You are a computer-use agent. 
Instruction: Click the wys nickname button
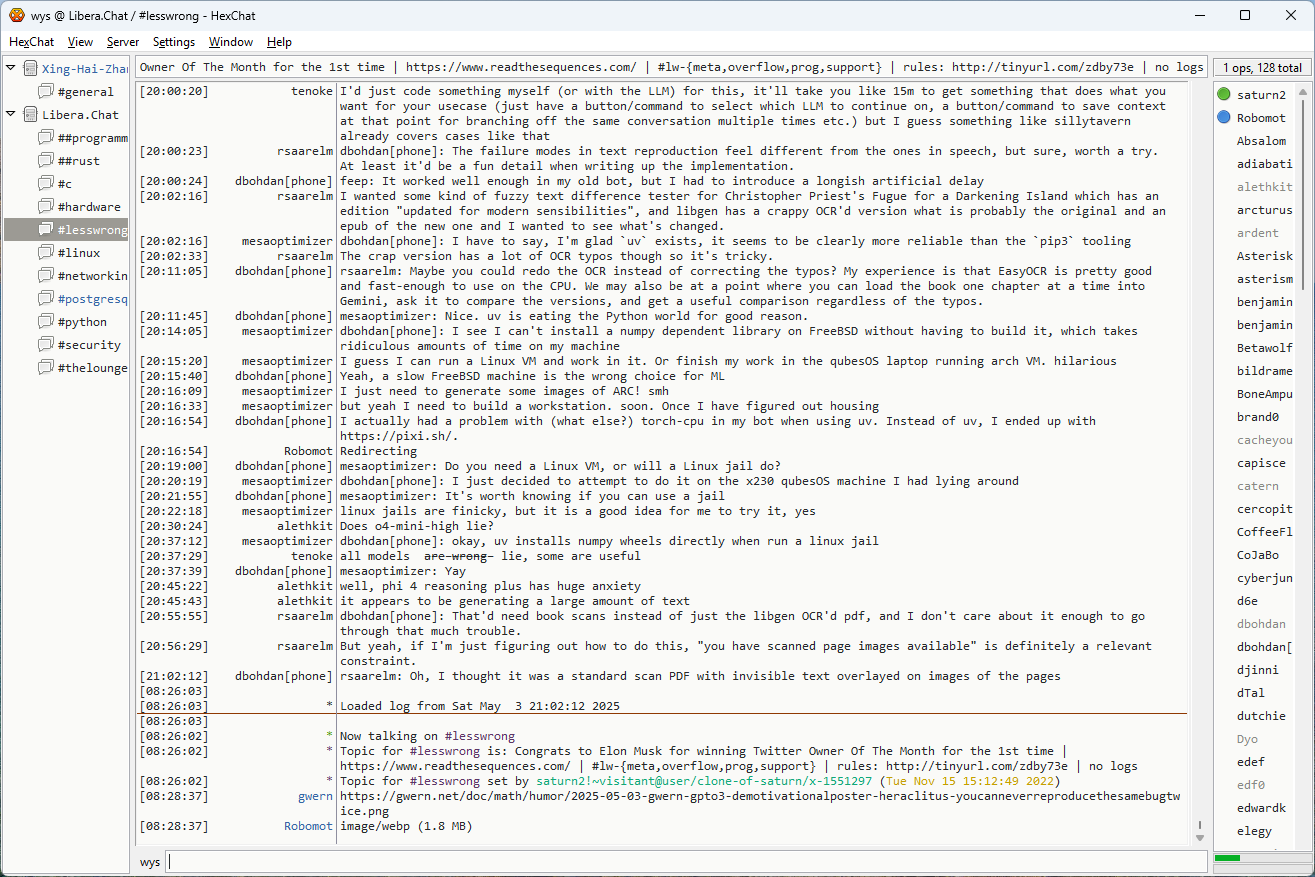[x=150, y=862]
